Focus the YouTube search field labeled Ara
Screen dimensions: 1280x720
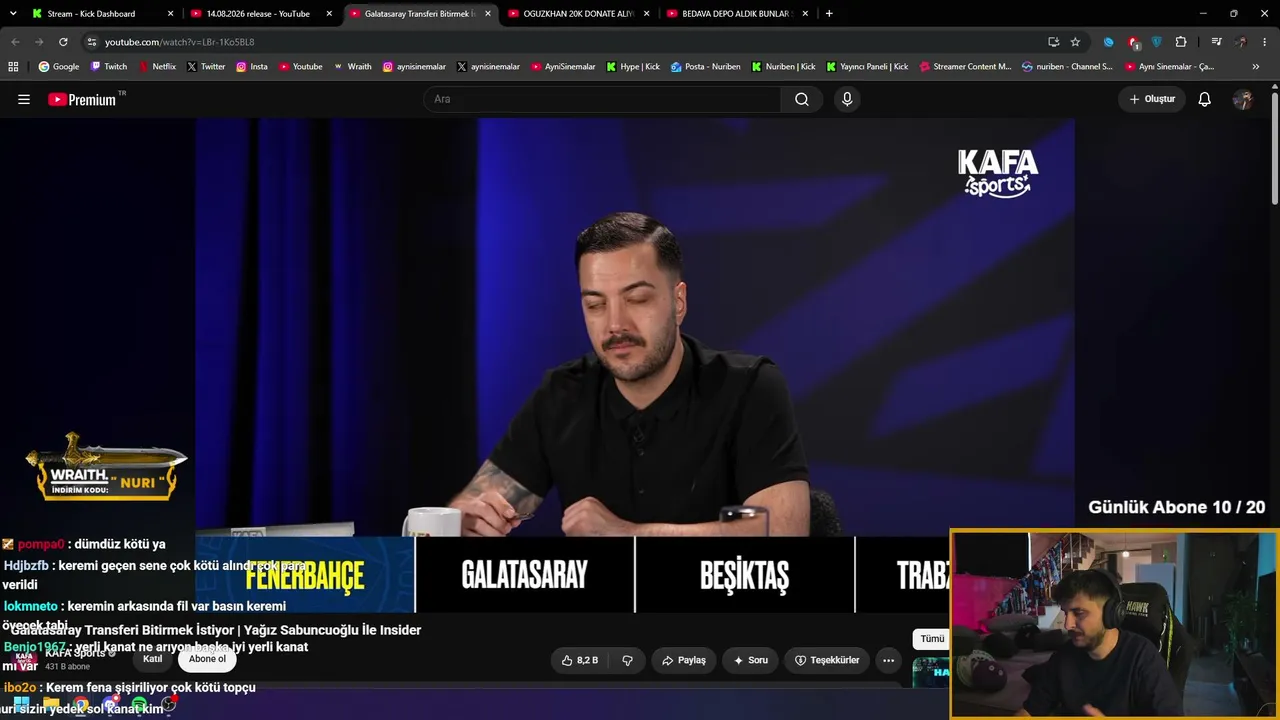[x=602, y=99]
